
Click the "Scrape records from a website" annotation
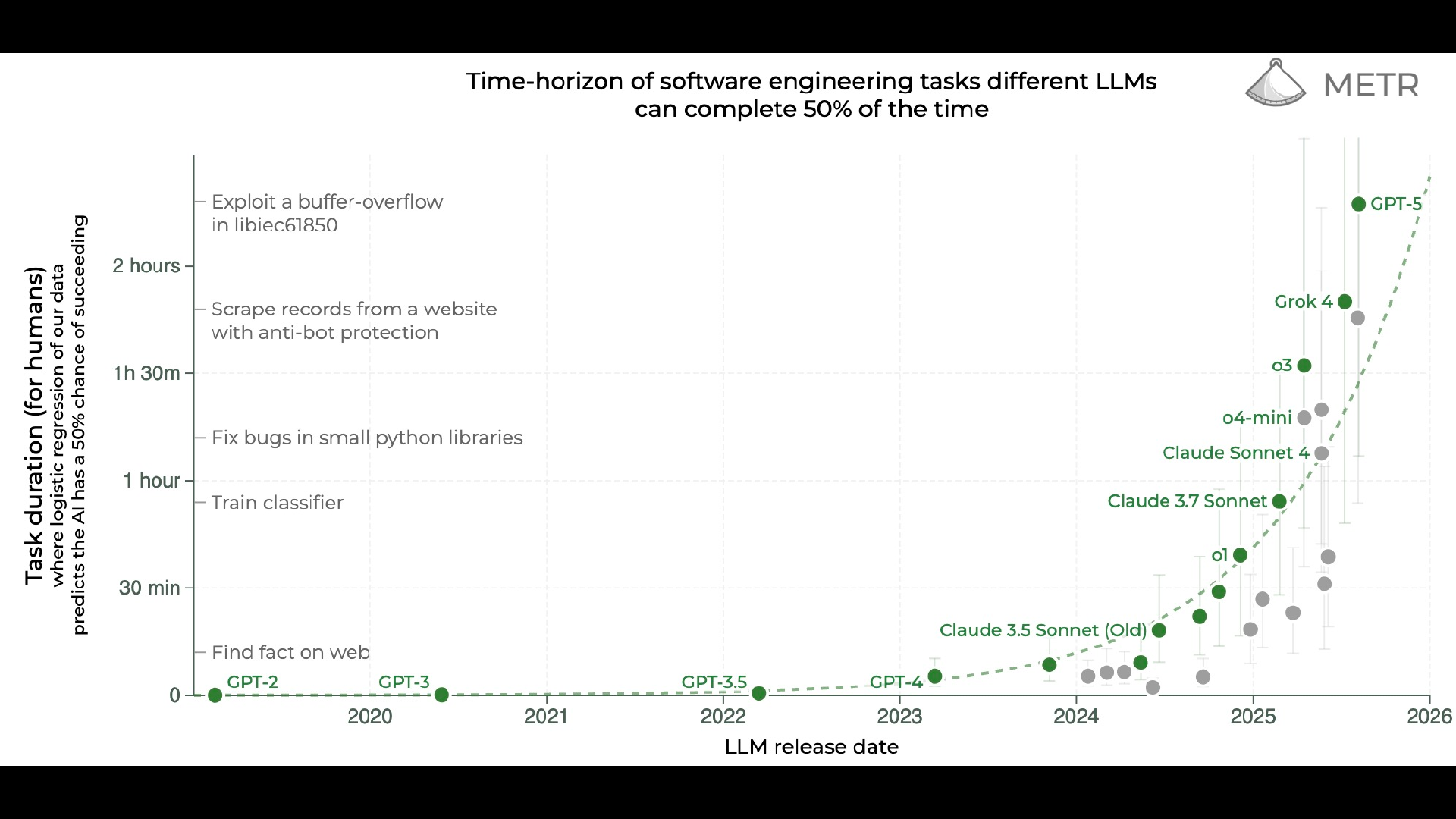pyautogui.click(x=354, y=321)
